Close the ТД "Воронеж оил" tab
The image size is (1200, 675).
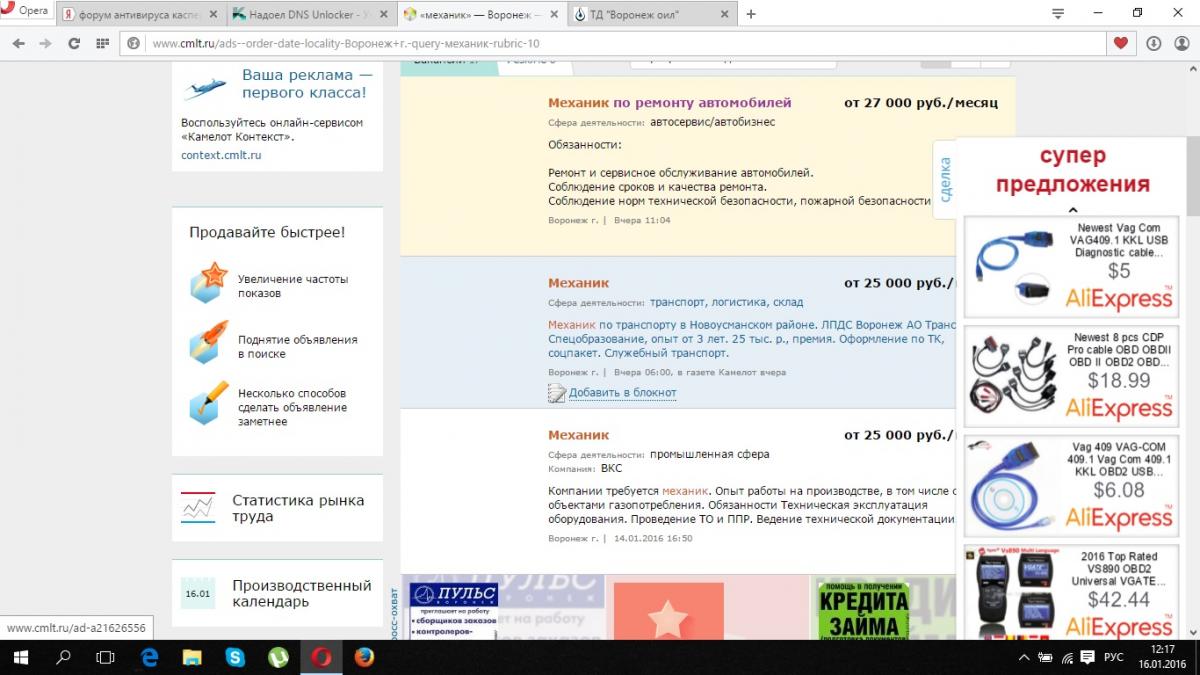724,15
